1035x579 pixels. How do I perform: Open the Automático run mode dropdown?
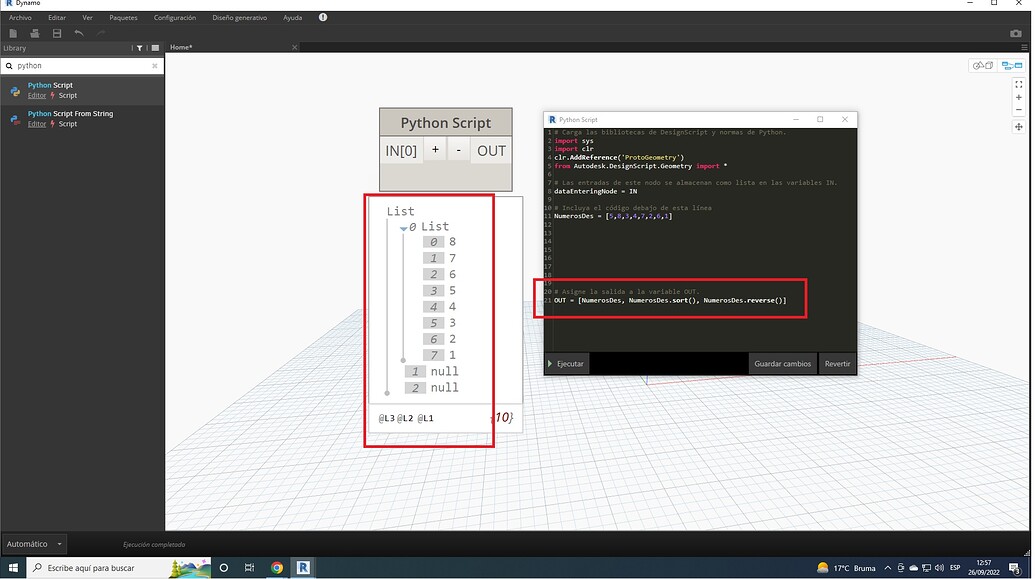coord(33,543)
